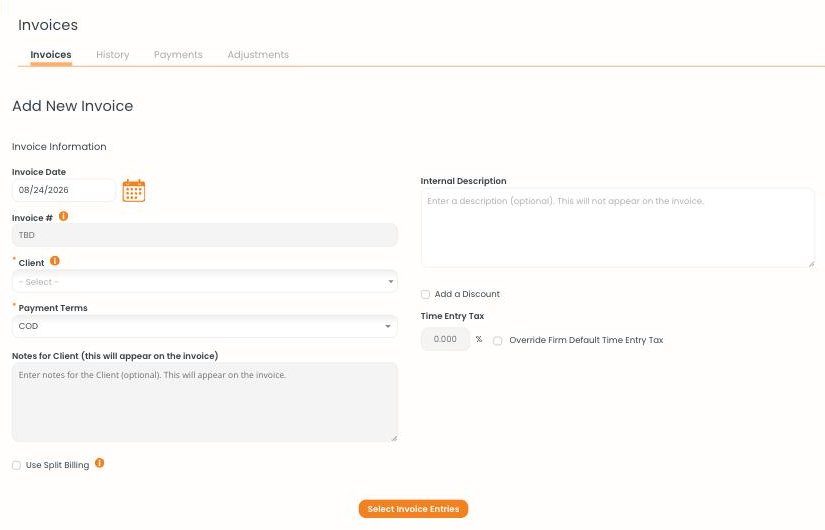825x530 pixels.
Task: Switch to the Invoices tab
Action: tap(51, 55)
